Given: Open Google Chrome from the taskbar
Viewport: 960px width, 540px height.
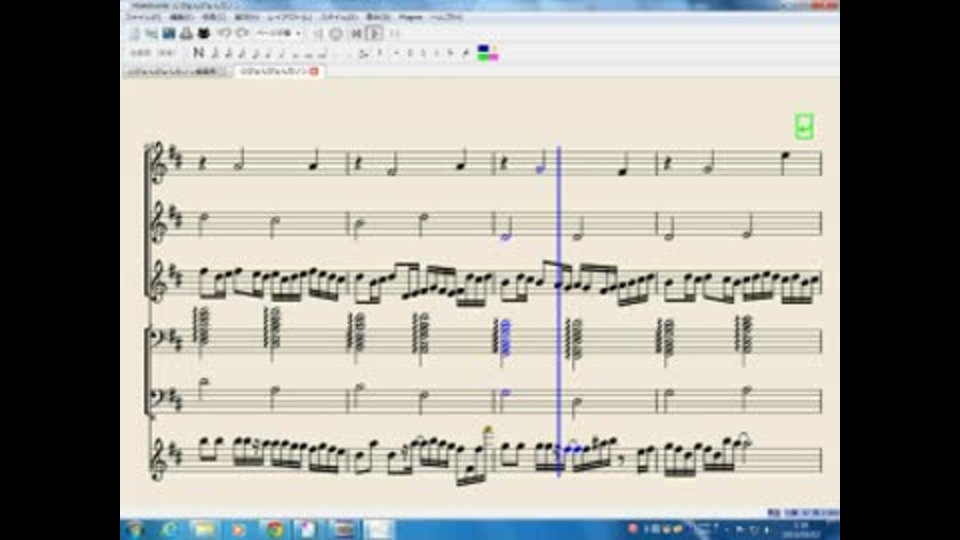Looking at the screenshot, I should 274,530.
